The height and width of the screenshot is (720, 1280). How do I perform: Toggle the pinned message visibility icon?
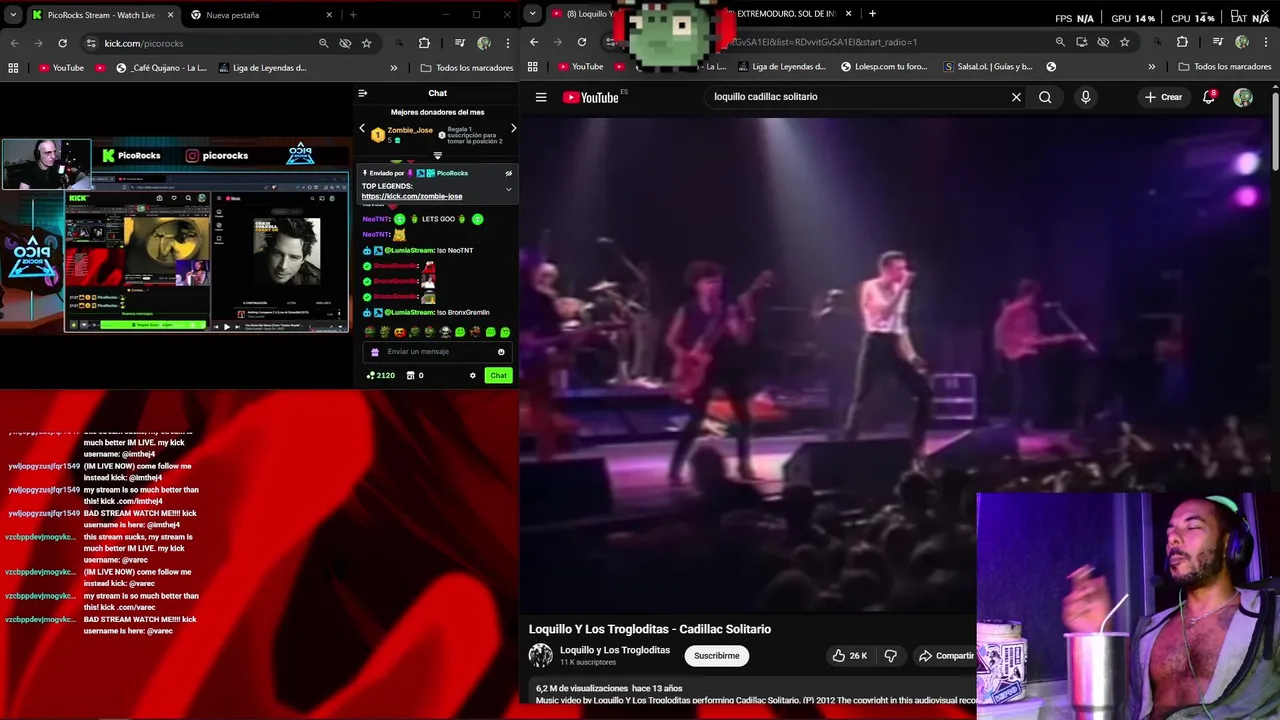[x=508, y=173]
